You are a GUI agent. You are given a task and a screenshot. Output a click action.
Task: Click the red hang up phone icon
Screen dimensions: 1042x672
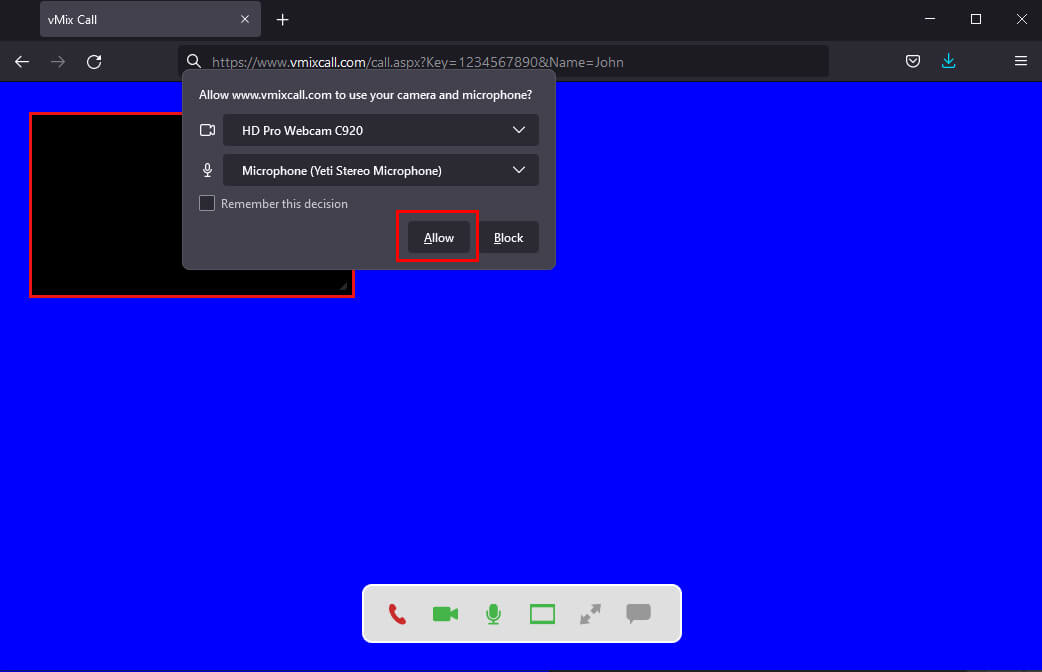tap(397, 614)
